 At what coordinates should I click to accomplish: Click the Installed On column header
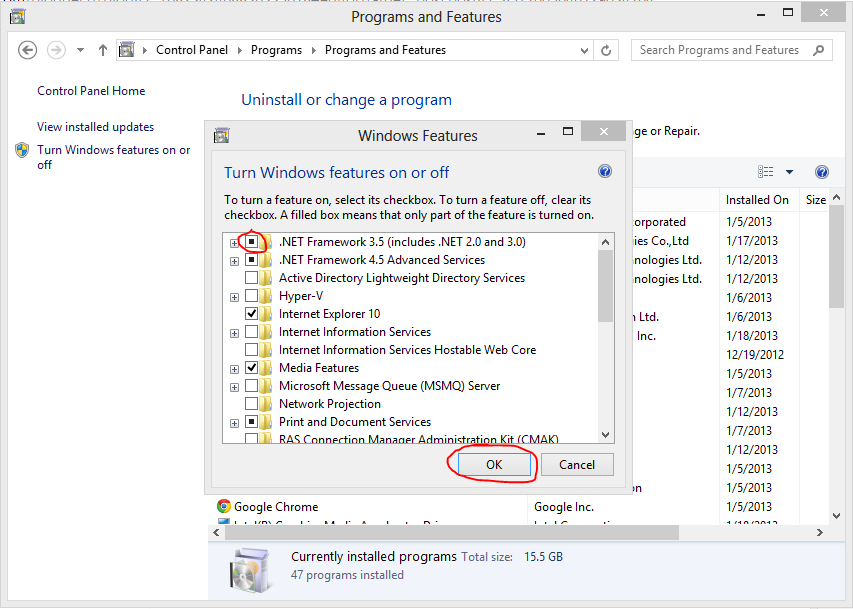click(x=757, y=200)
